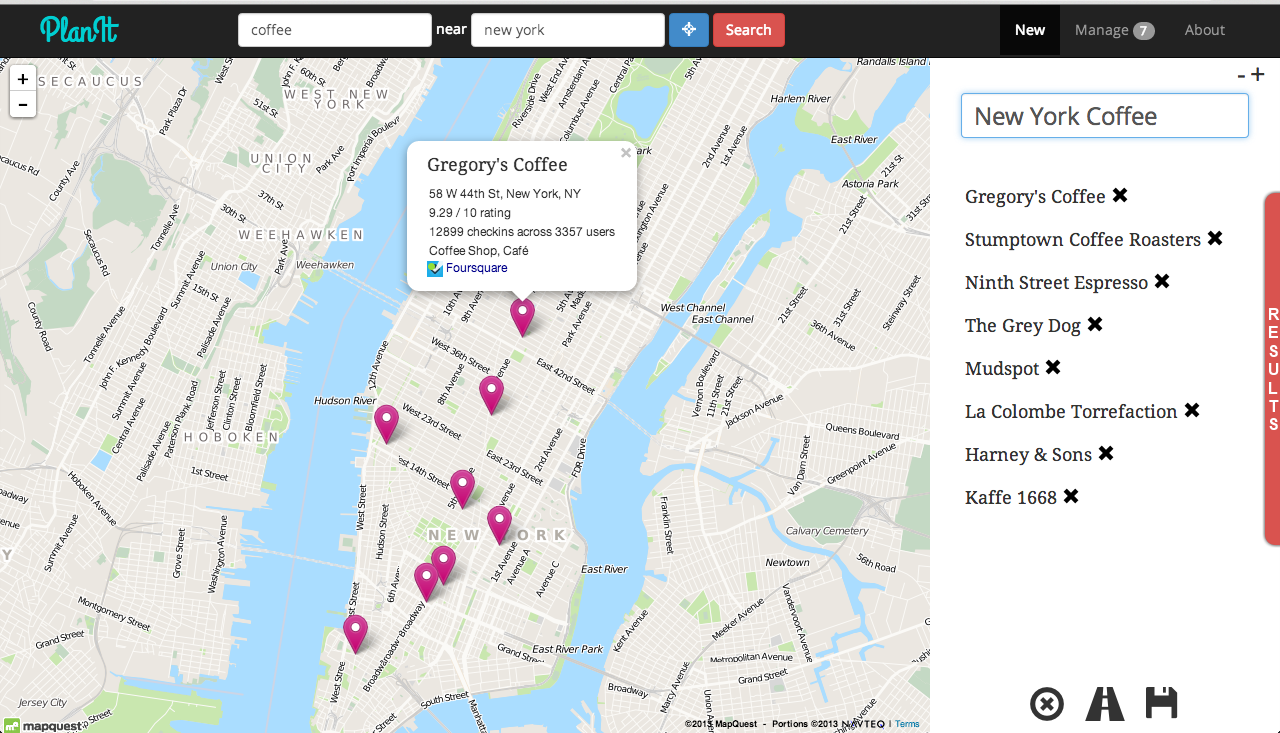Open the New tab
1280x733 pixels.
[1030, 30]
